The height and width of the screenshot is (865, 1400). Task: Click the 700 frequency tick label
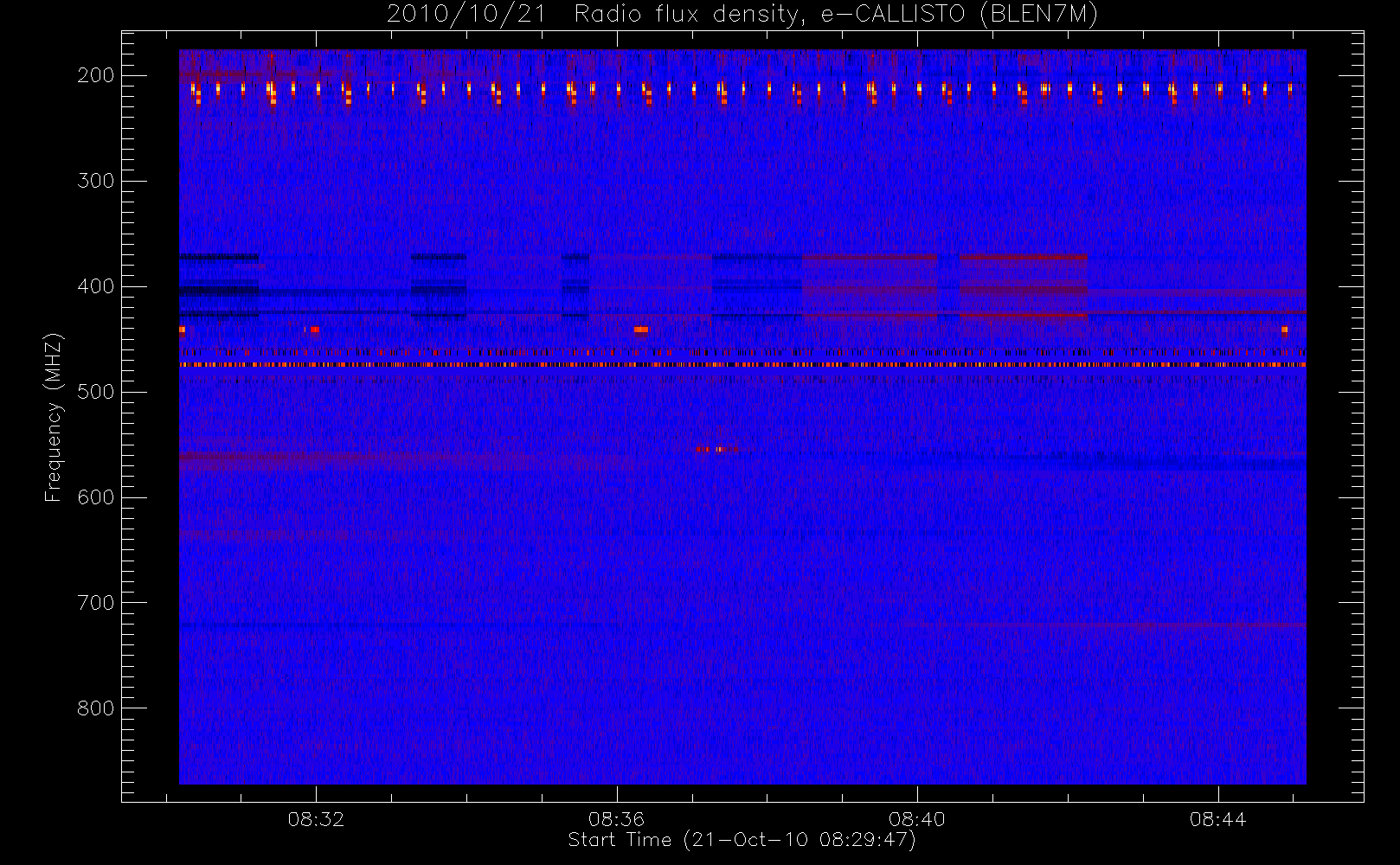[x=95, y=603]
